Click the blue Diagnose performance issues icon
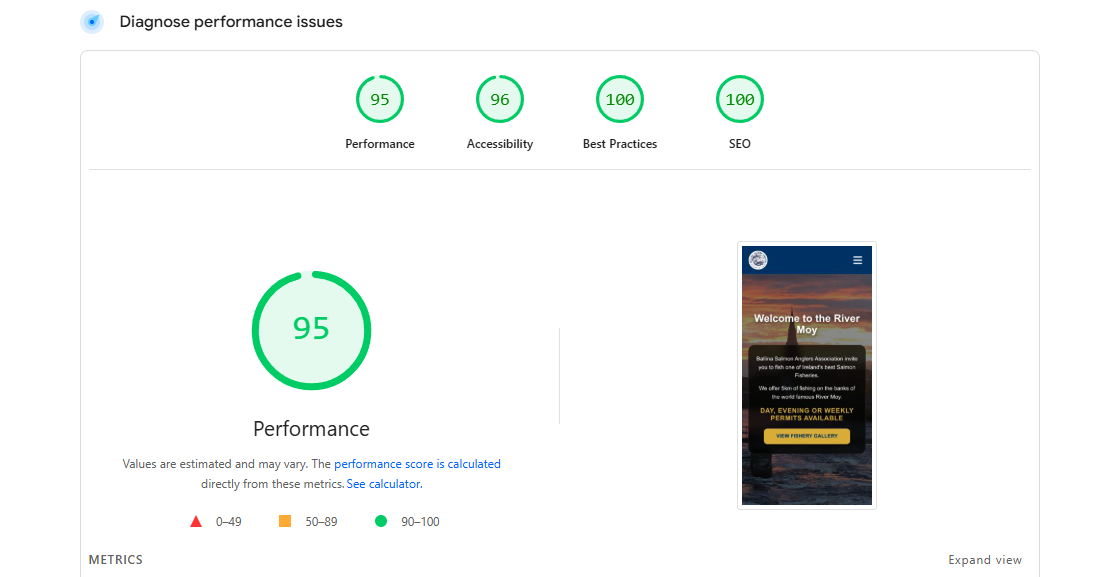The width and height of the screenshot is (1102, 577). 92,22
